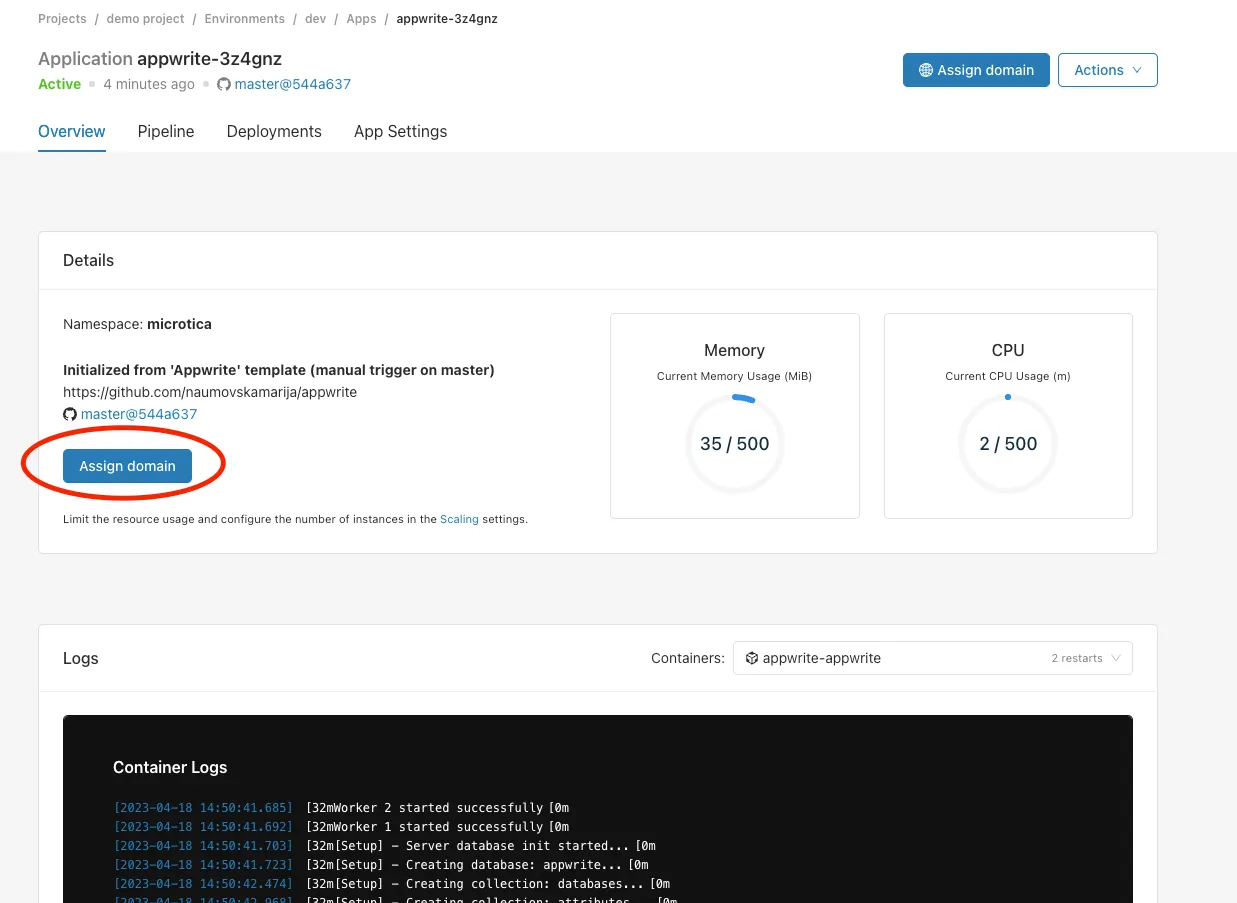1237x903 pixels.
Task: Click the globe icon in header Assign domain button
Action: (926, 70)
